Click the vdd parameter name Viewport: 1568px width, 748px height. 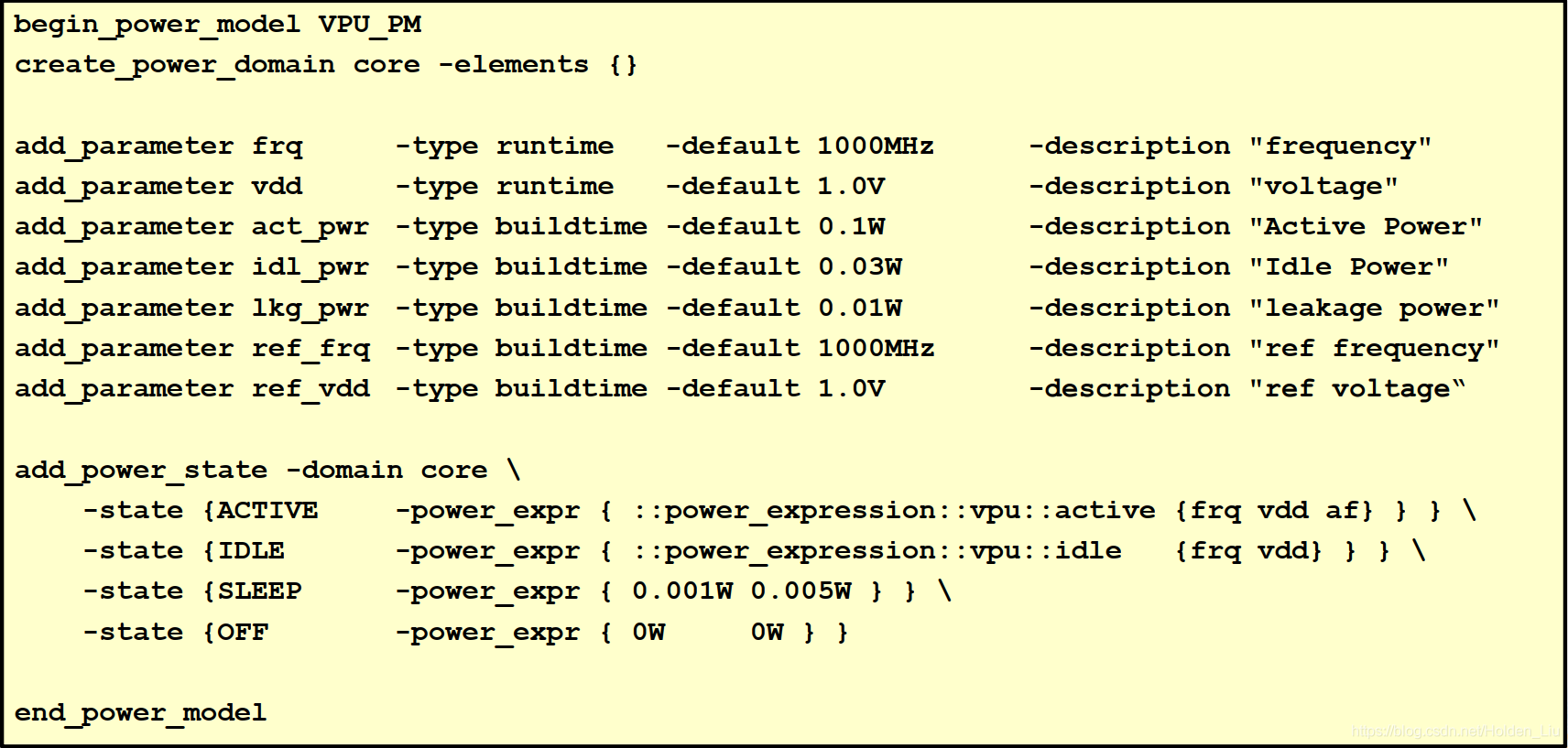pyautogui.click(x=277, y=187)
